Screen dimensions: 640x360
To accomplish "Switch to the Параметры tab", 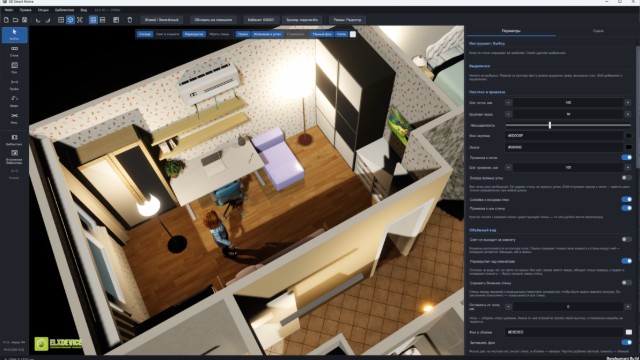I will coord(511,31).
